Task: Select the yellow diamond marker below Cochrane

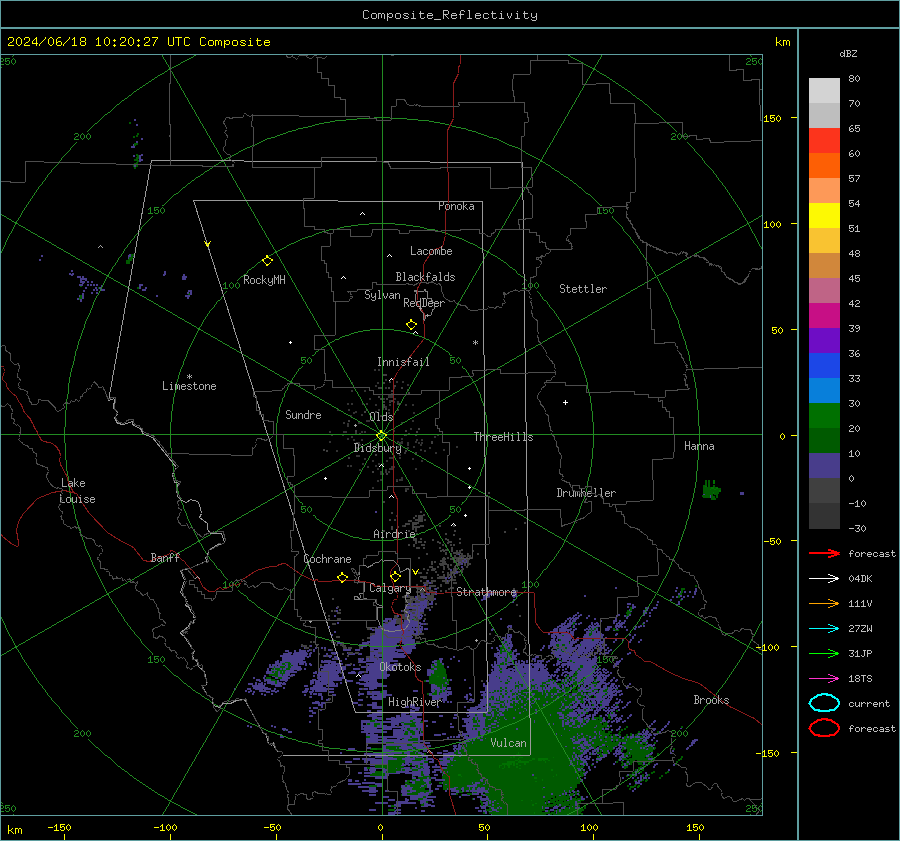Action: point(342,577)
